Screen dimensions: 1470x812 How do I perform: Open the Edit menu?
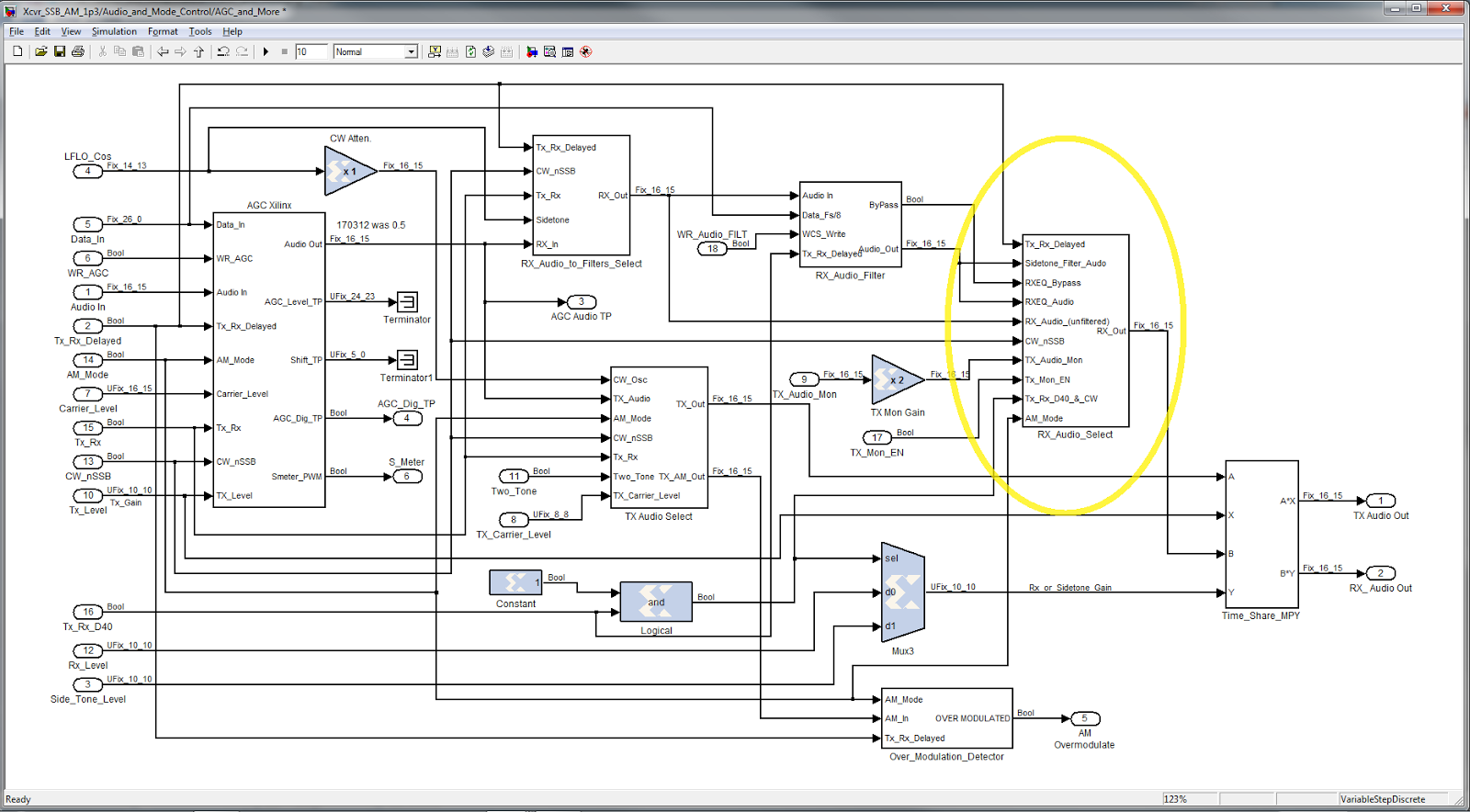(42, 31)
